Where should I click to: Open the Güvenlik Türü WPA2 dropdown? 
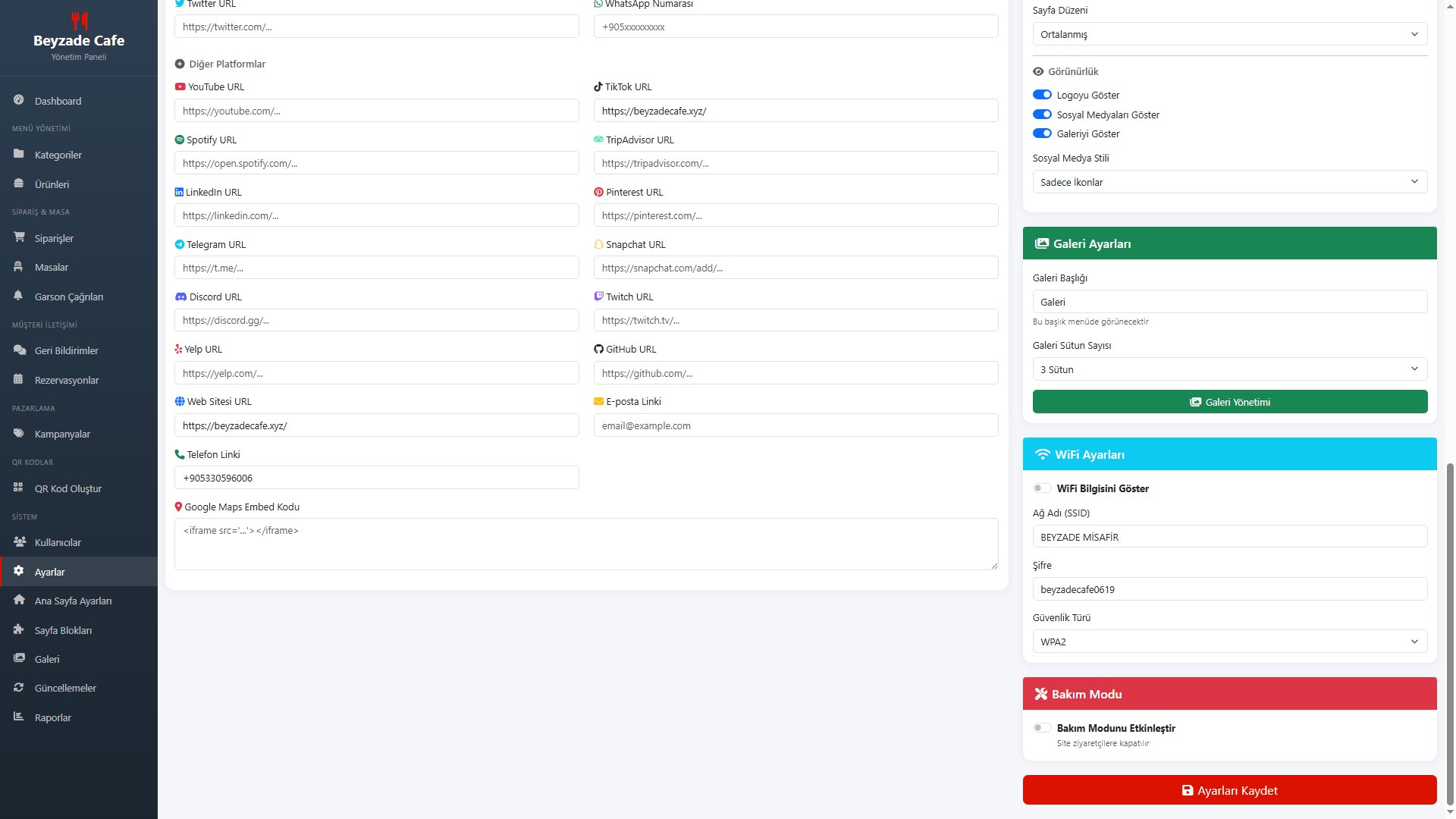1229,642
